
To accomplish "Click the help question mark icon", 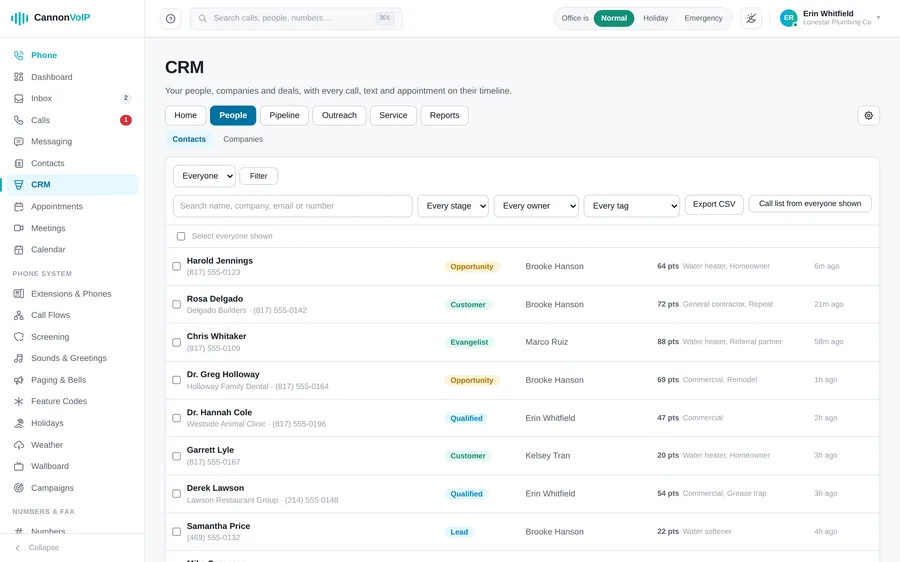I will [170, 18].
